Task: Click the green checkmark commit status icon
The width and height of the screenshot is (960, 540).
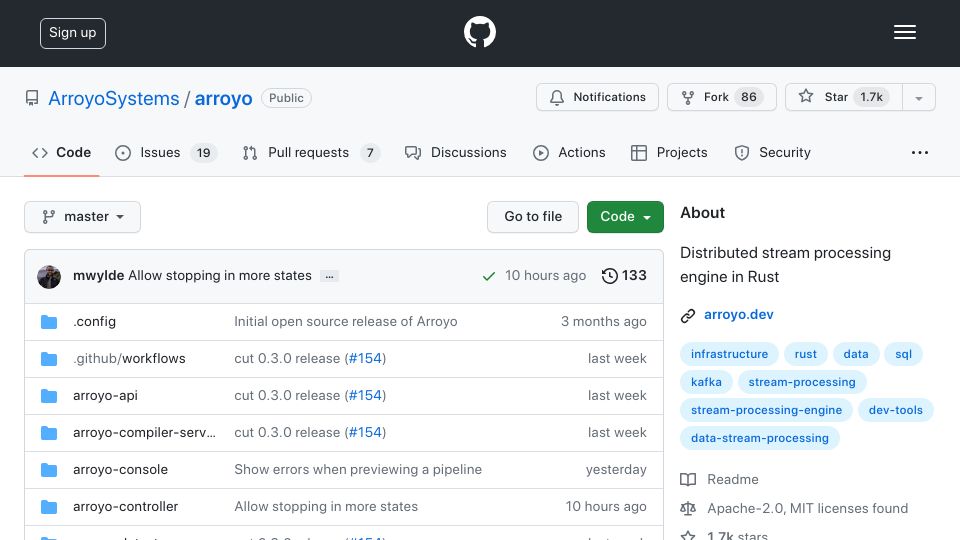Action: 489,276
